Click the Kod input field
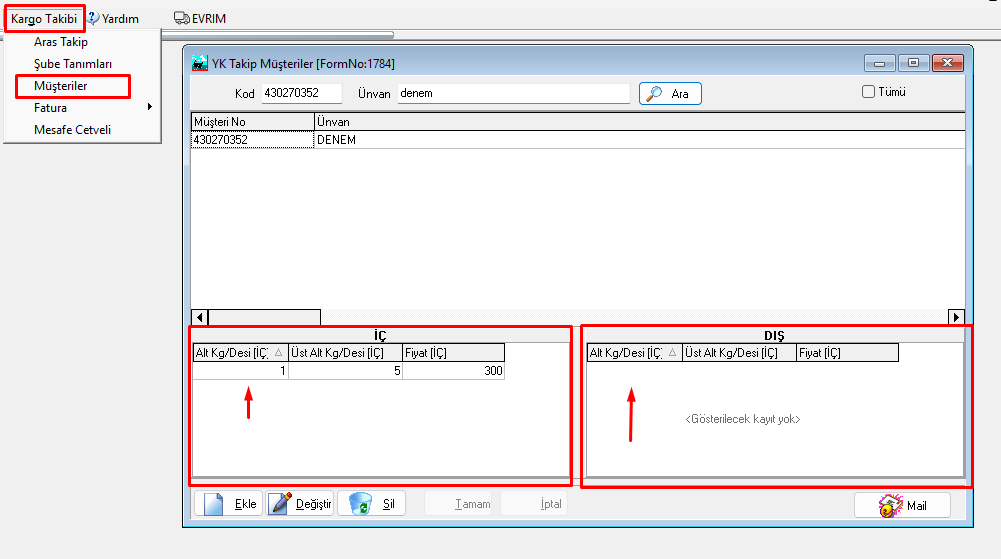This screenshot has height=559, width=1001. 301,93
